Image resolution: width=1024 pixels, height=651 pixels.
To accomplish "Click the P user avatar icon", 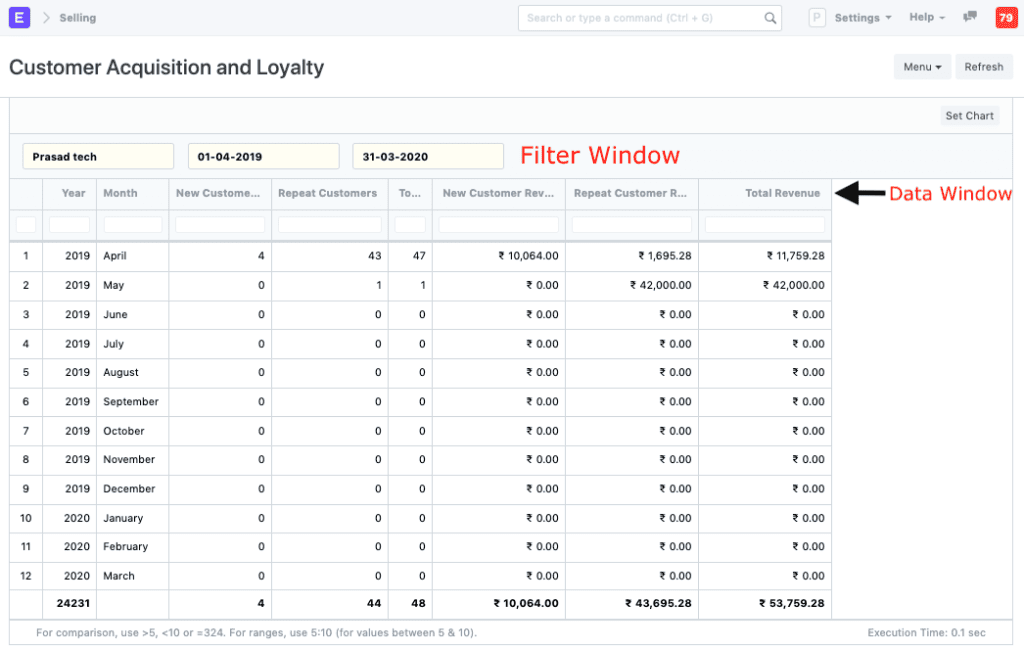I will pyautogui.click(x=816, y=18).
